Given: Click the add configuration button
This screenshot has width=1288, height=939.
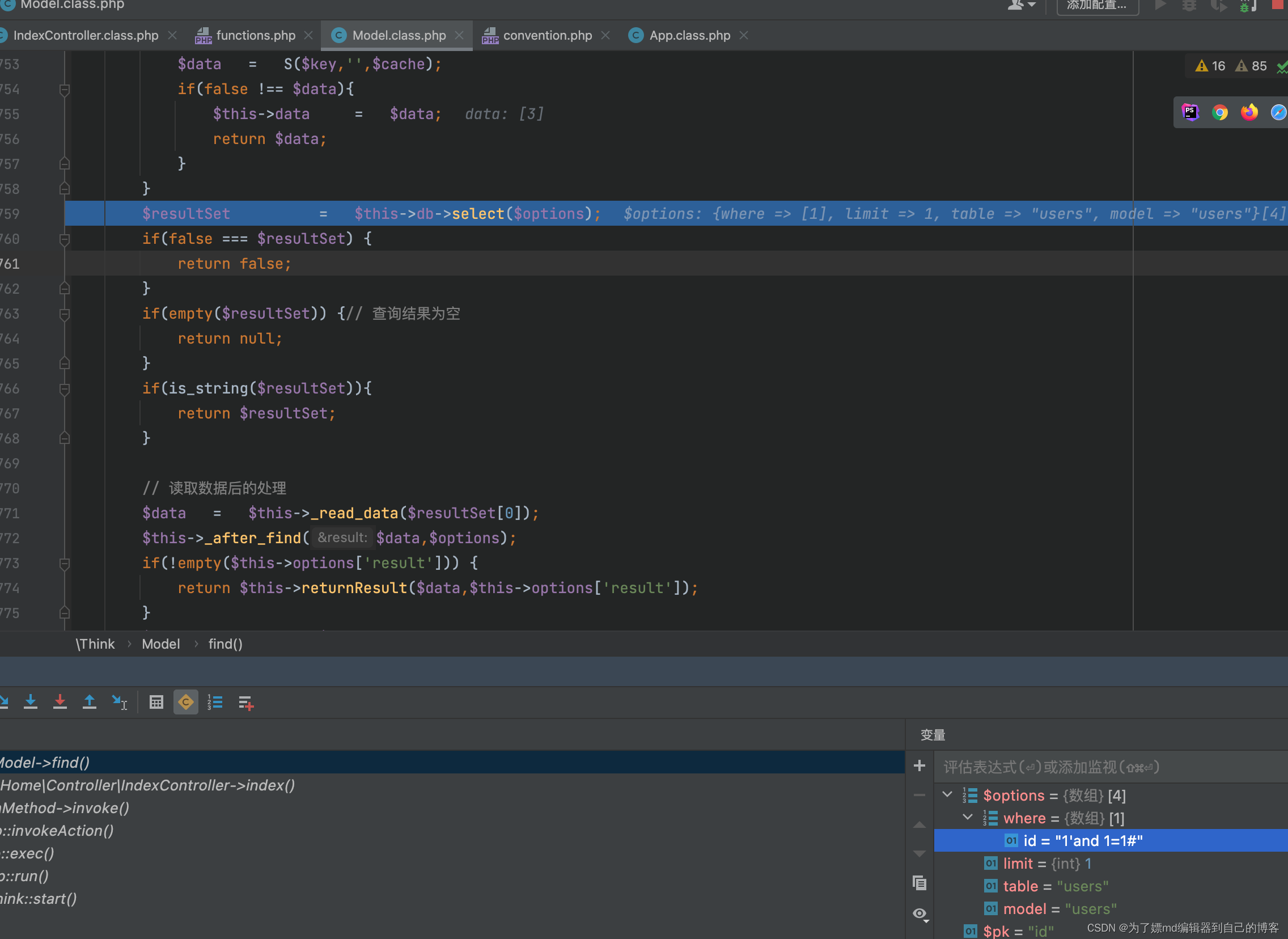Looking at the screenshot, I should [1096, 6].
